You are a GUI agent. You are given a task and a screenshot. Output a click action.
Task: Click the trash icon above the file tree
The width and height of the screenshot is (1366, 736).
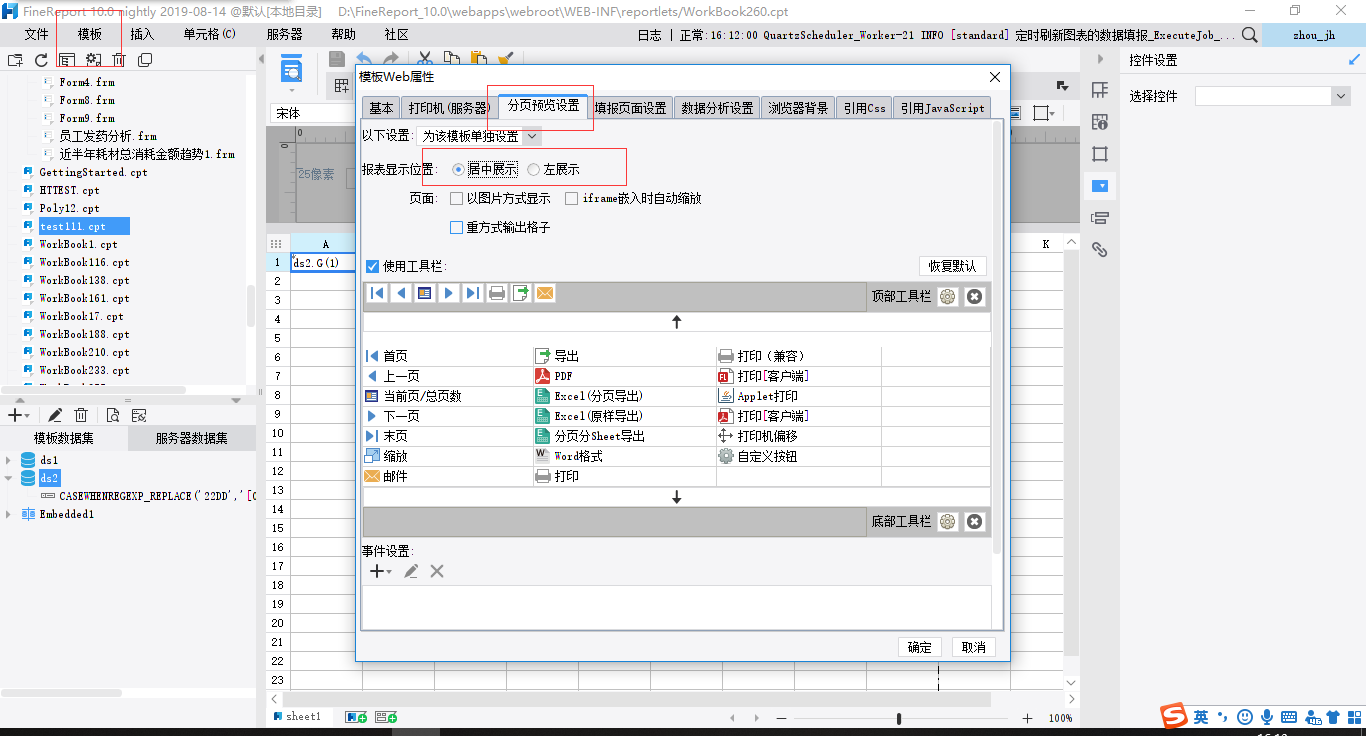point(119,60)
